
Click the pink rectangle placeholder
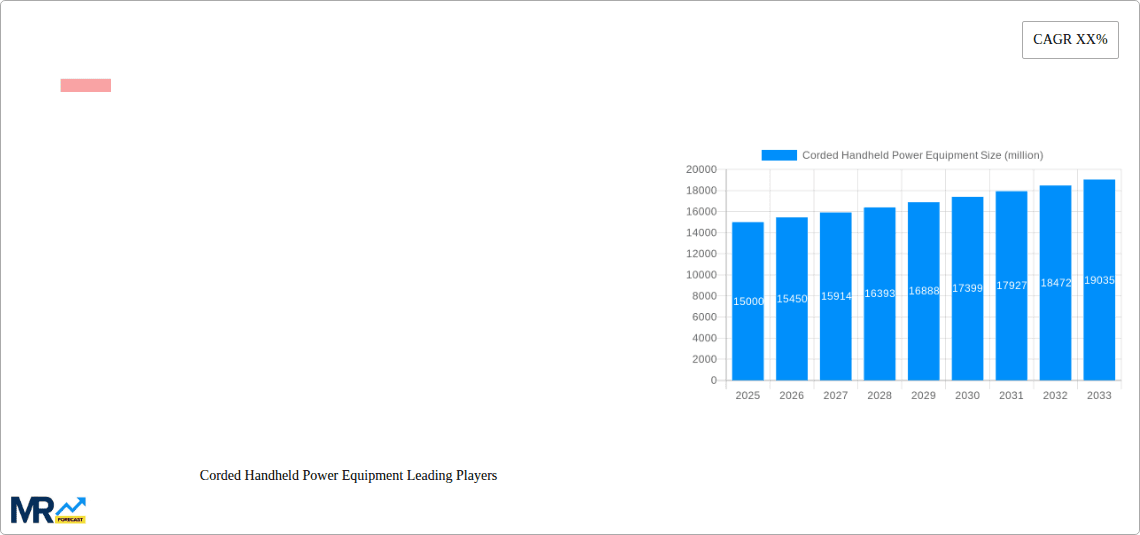86,85
